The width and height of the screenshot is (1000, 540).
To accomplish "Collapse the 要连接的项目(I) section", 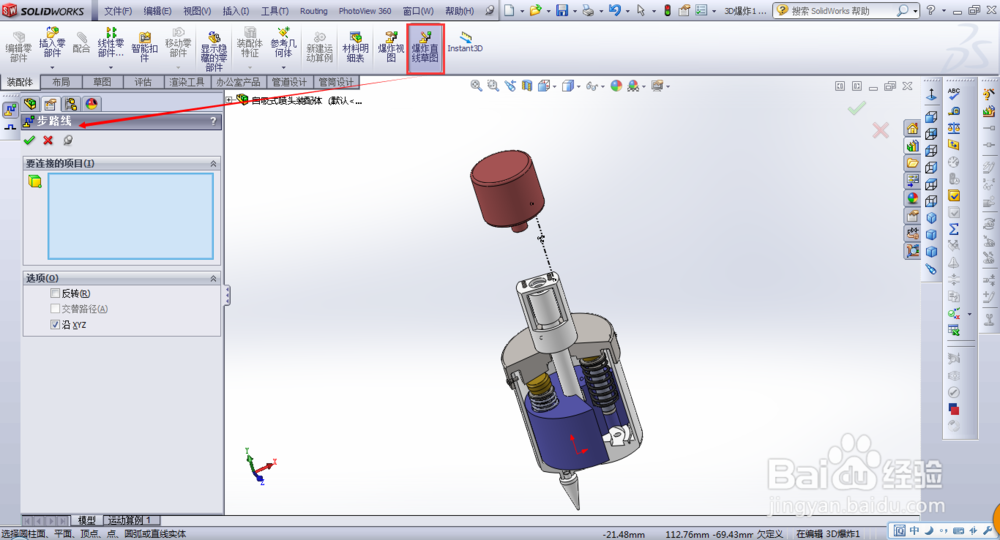I will [x=213, y=164].
